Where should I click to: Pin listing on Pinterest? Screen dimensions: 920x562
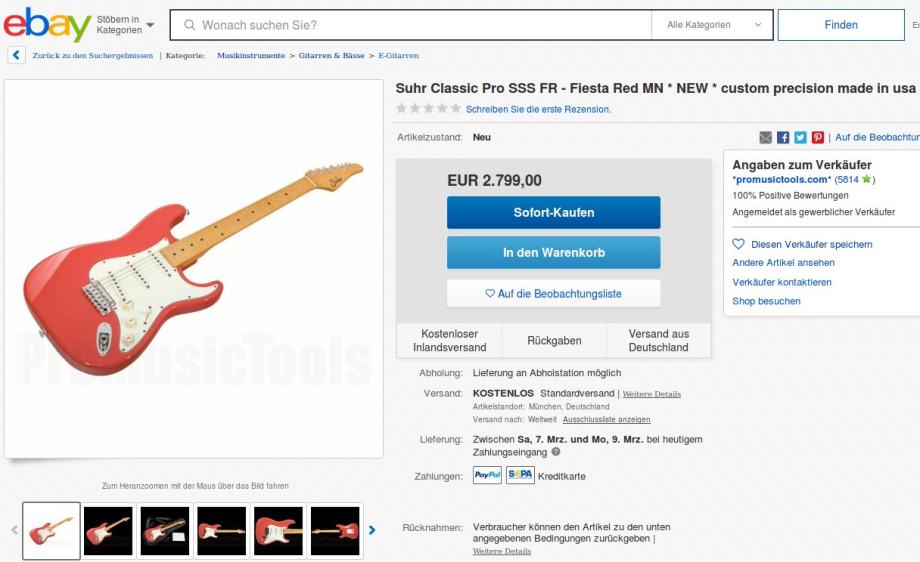(818, 137)
